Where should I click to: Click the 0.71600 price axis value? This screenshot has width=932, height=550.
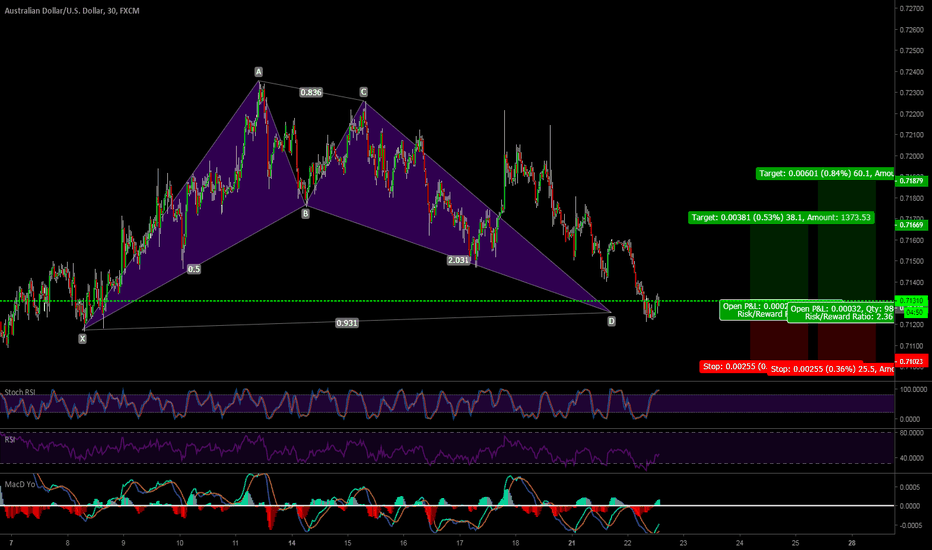[911, 240]
